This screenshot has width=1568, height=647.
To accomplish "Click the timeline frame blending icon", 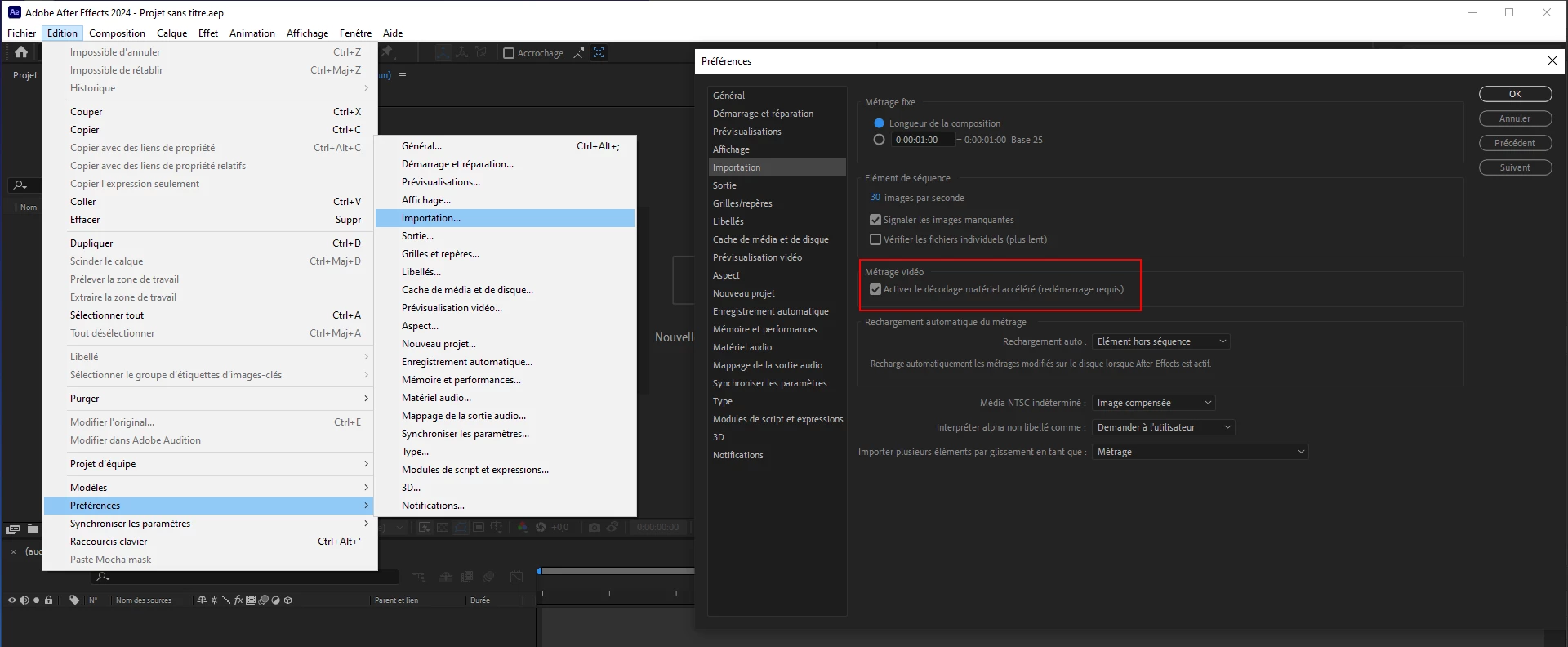I will [467, 577].
